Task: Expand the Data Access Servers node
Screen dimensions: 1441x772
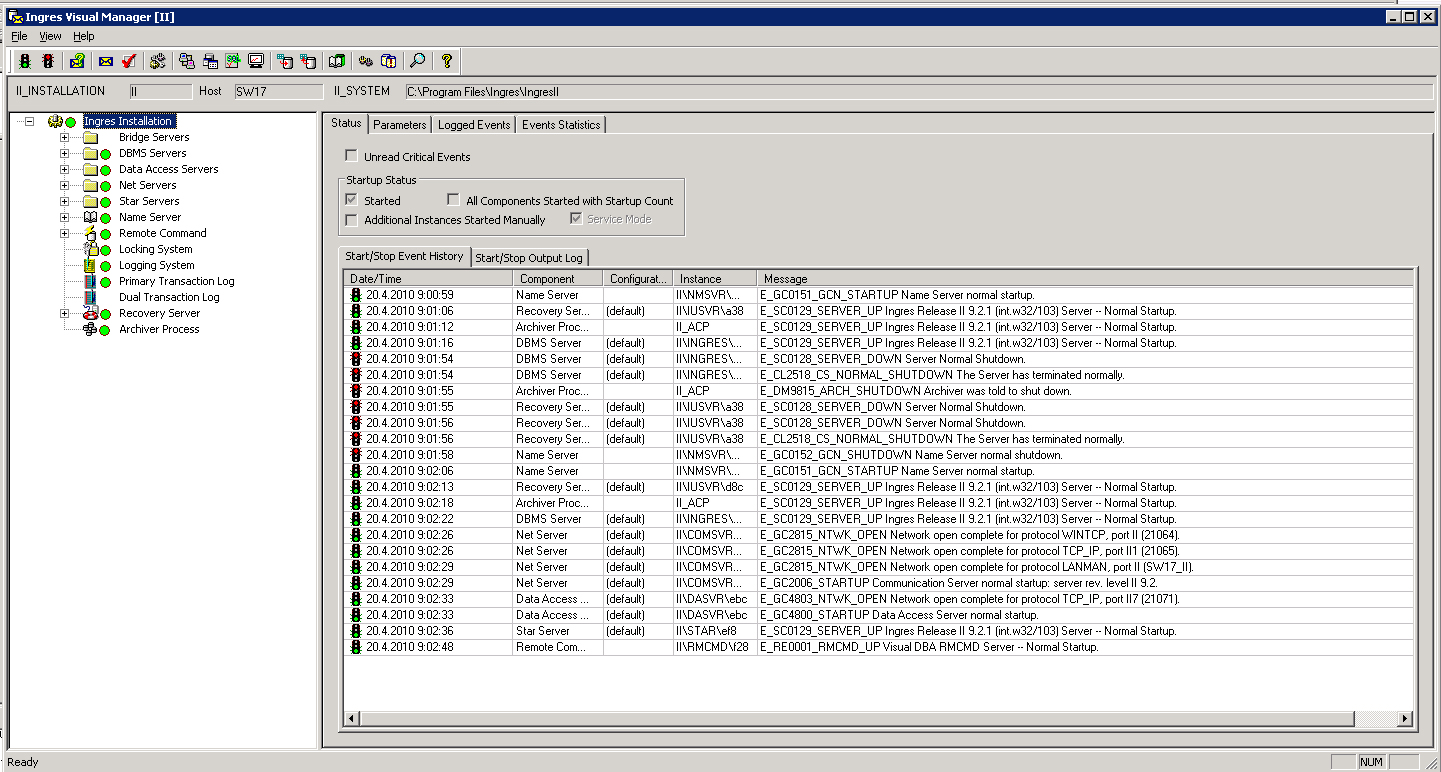Action: coord(64,169)
